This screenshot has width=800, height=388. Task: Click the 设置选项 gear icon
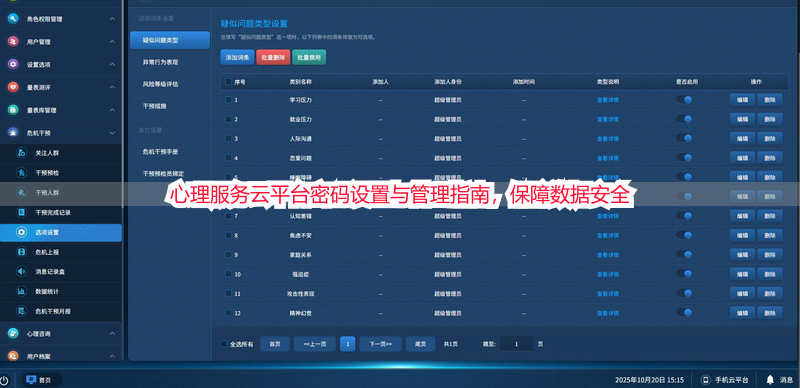point(13,64)
